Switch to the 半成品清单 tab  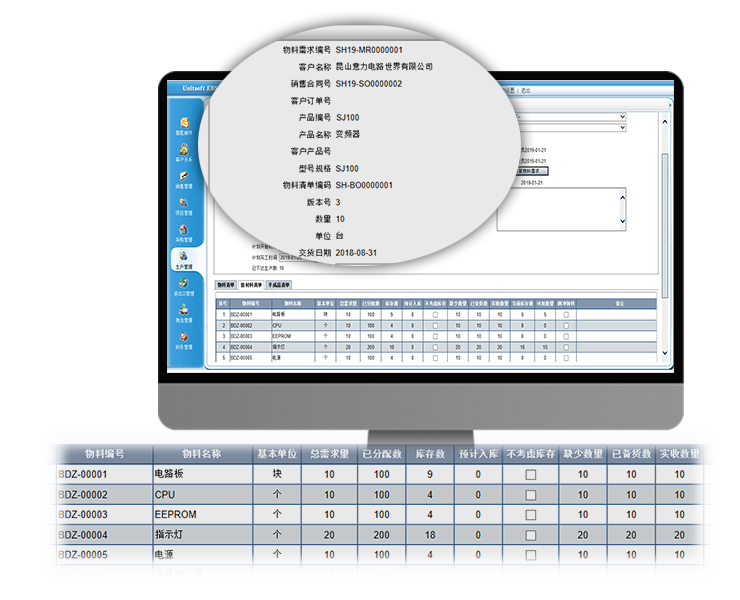click(x=279, y=285)
